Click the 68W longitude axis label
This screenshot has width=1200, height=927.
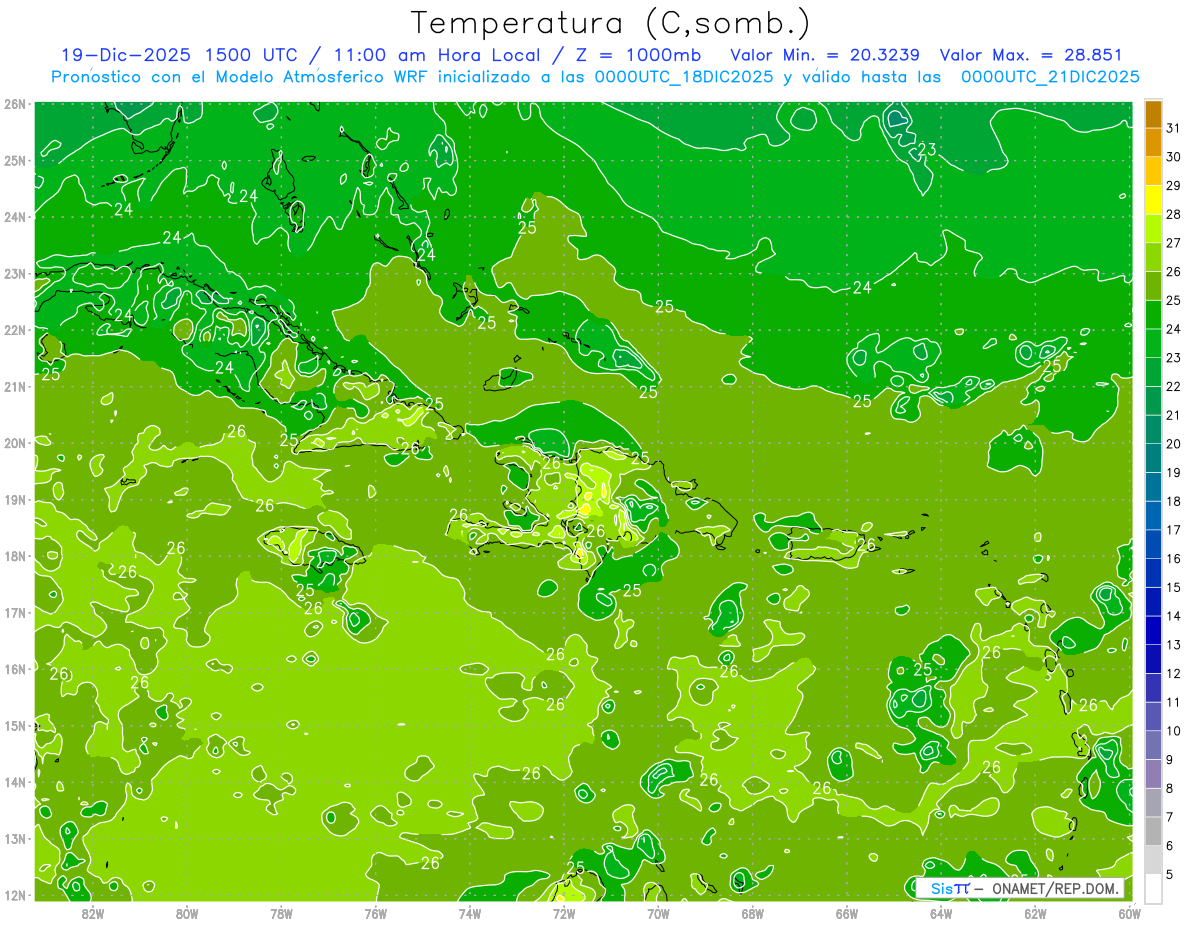coord(753,913)
